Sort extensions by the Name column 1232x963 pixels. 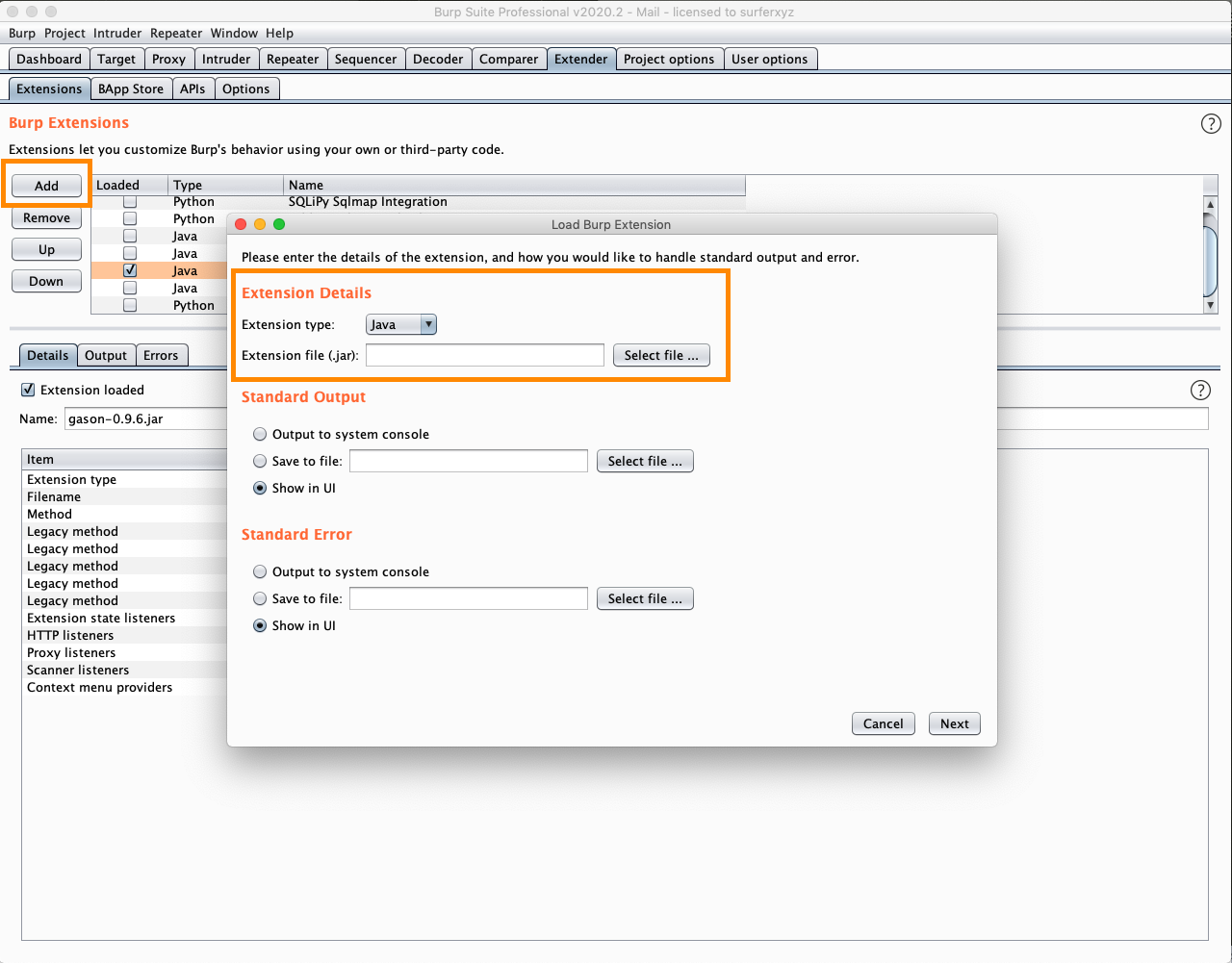(x=514, y=185)
